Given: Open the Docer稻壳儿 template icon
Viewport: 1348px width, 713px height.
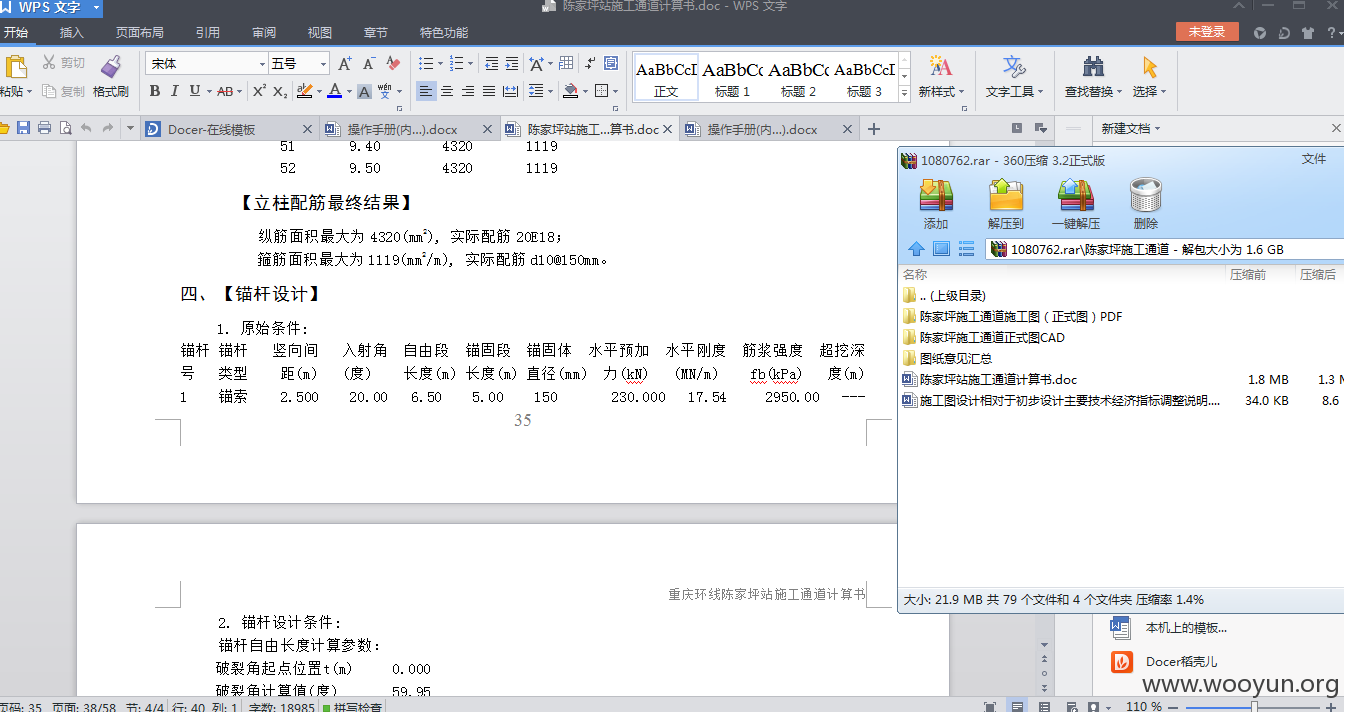Looking at the screenshot, I should click(x=1122, y=661).
